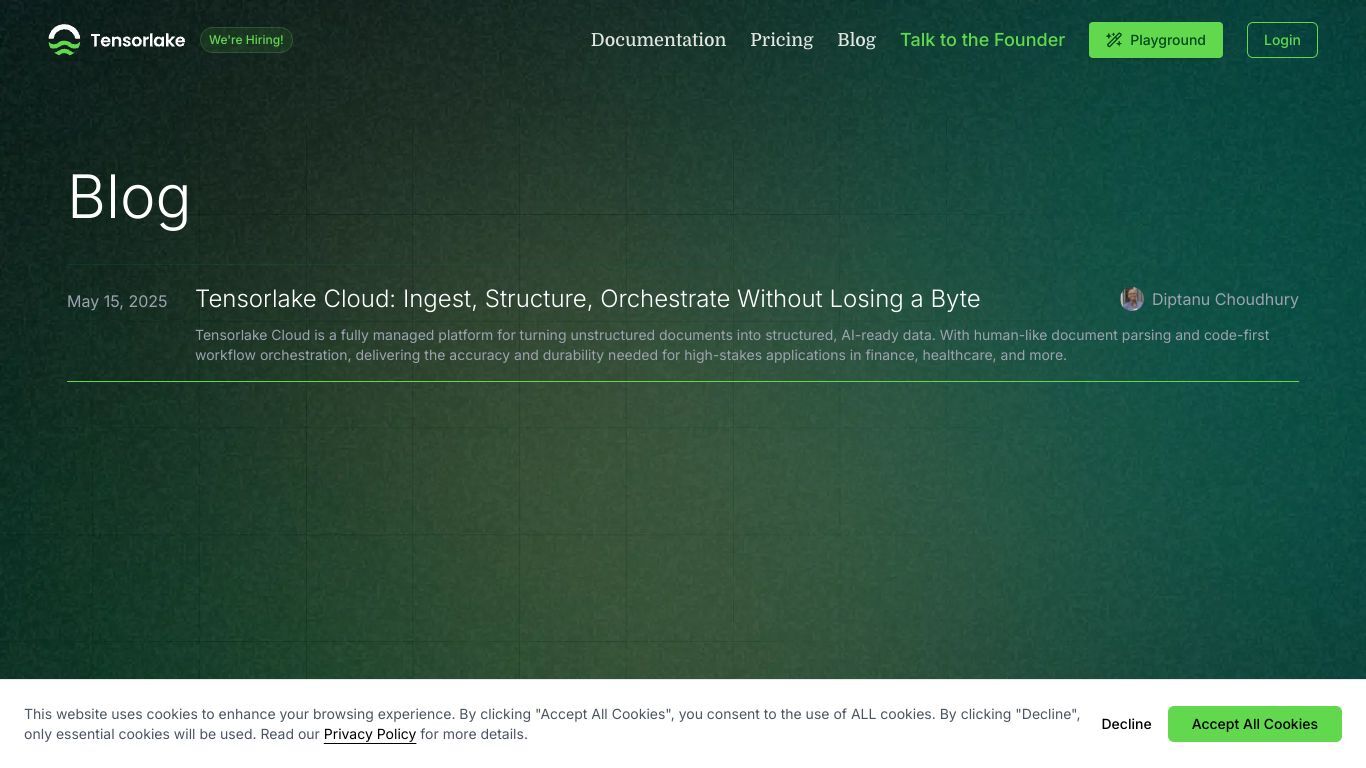Click the Tensorlake brand name text
Screen dimensions: 1366x768
[x=137, y=40]
